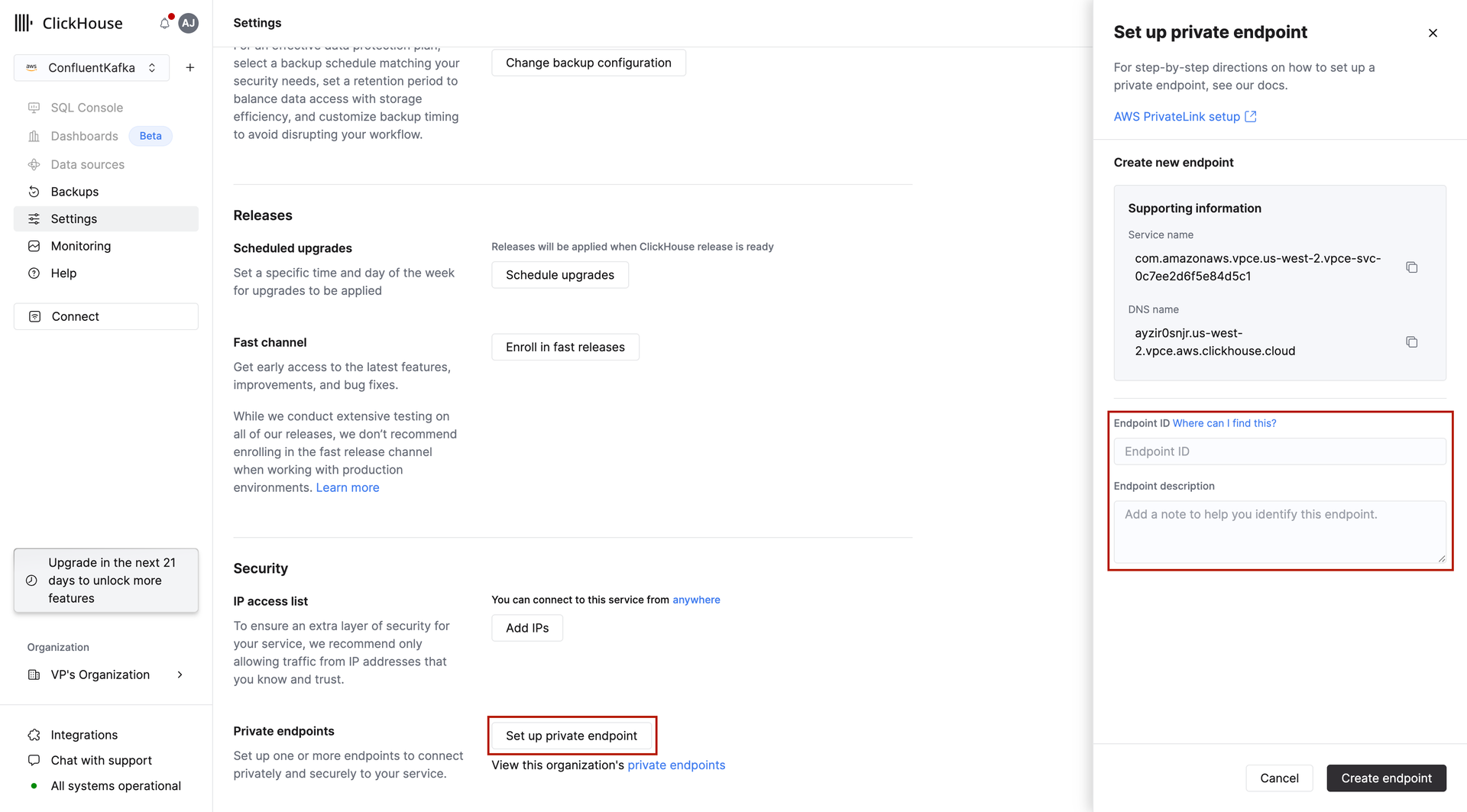Click the AJ avatar
The width and height of the screenshot is (1467, 812).
coord(188,23)
